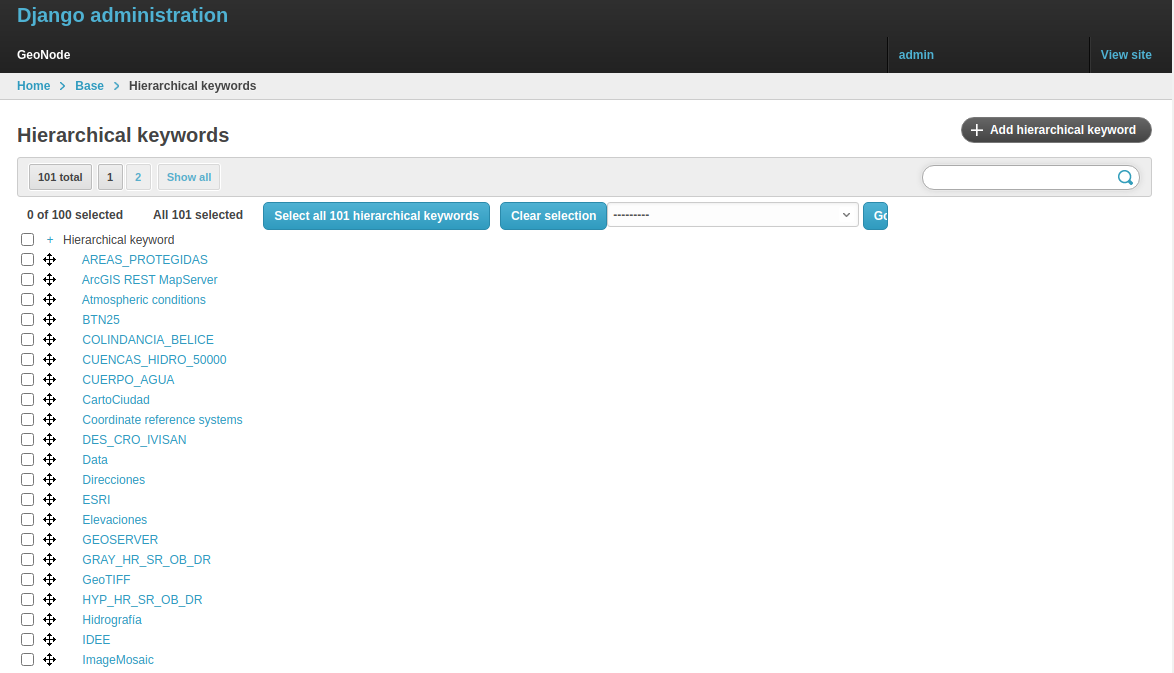The image size is (1174, 673).
Task: Click inside the search input field
Action: click(x=1020, y=177)
